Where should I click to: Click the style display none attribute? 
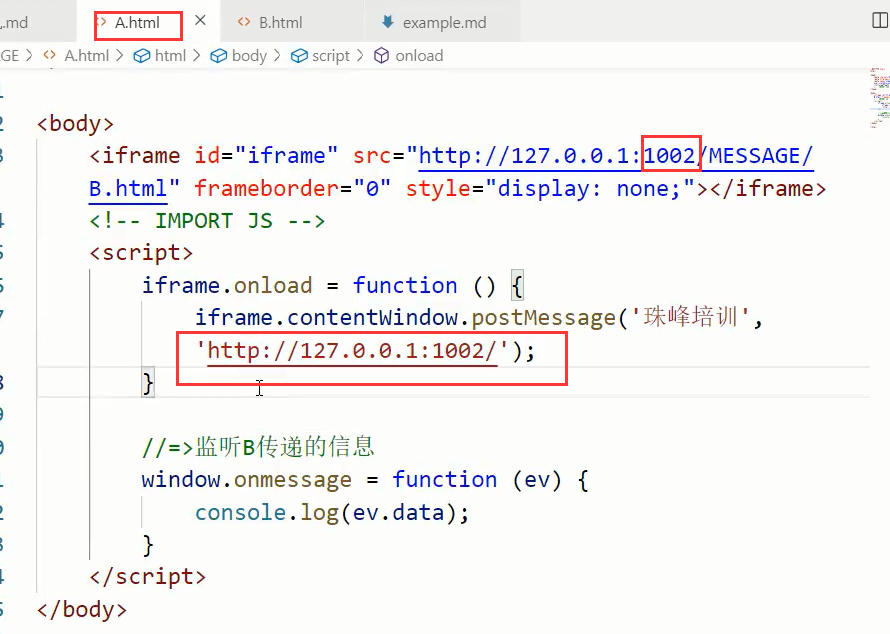[551, 188]
